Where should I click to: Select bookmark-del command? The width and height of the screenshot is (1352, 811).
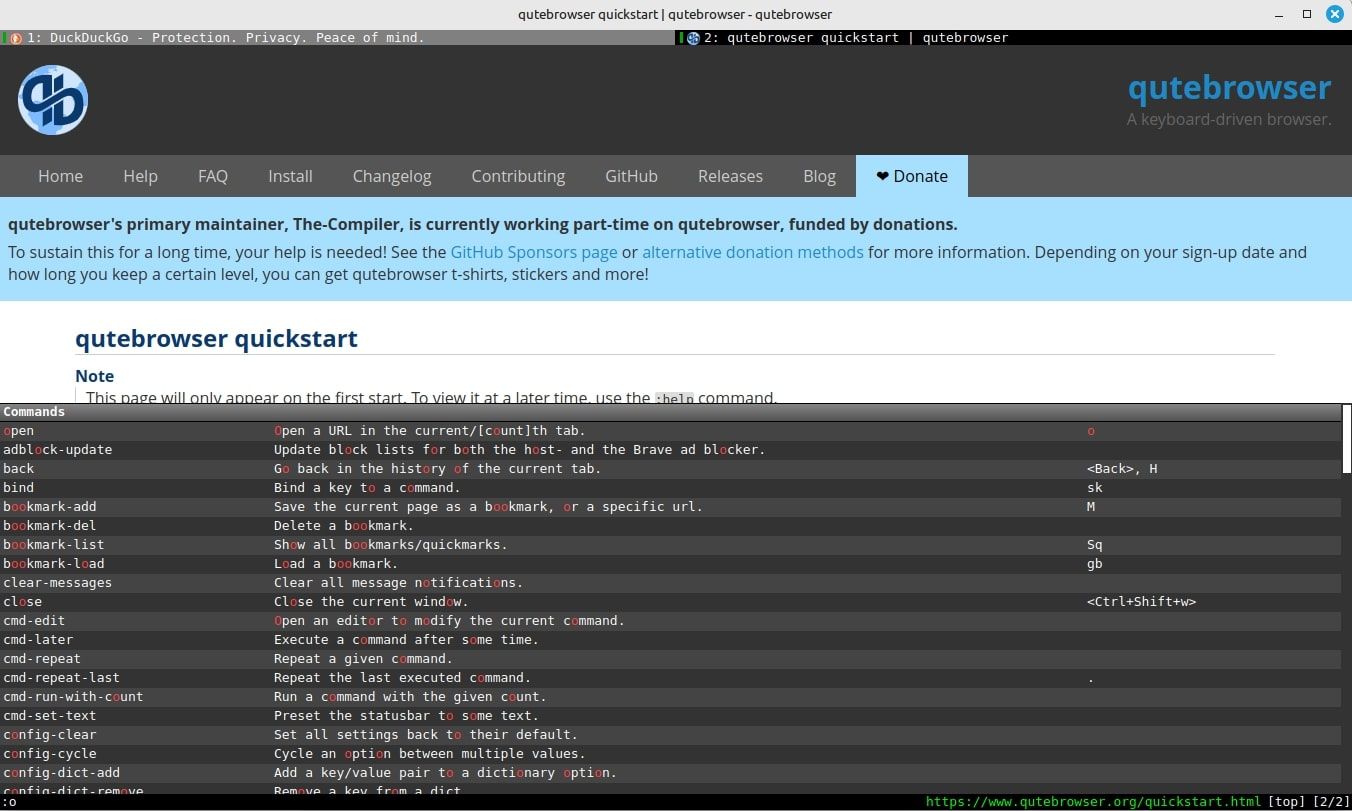coord(670,526)
